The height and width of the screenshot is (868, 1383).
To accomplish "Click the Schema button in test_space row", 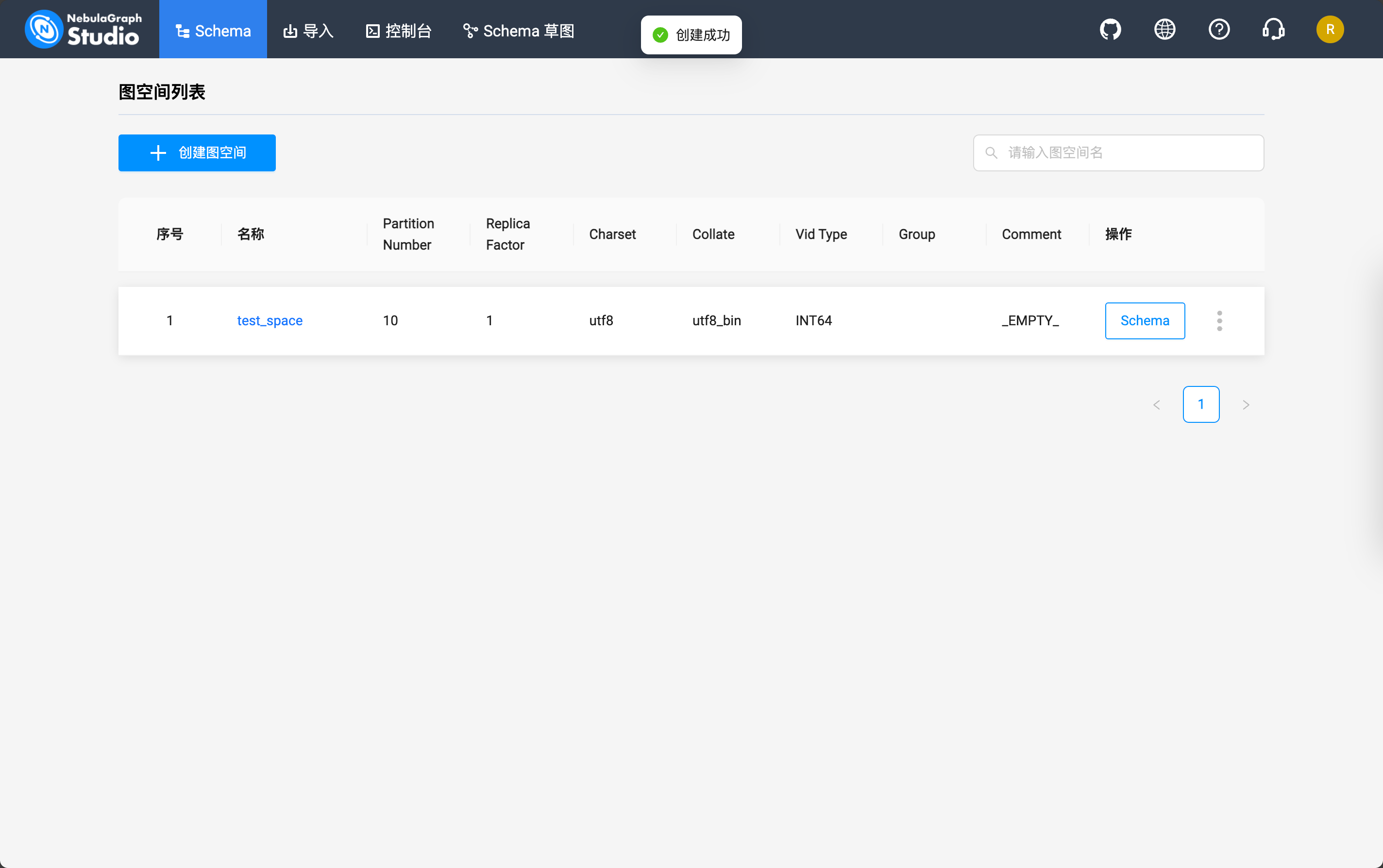I will 1144,321.
